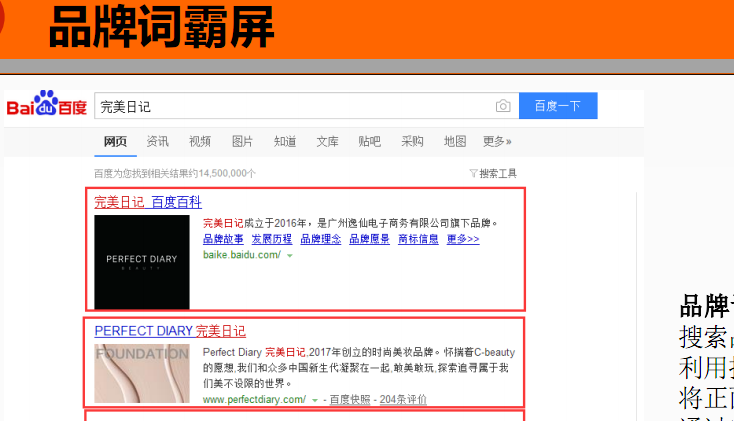Open camera image search icon
Image resolution: width=734 pixels, height=421 pixels.
tap(503, 106)
